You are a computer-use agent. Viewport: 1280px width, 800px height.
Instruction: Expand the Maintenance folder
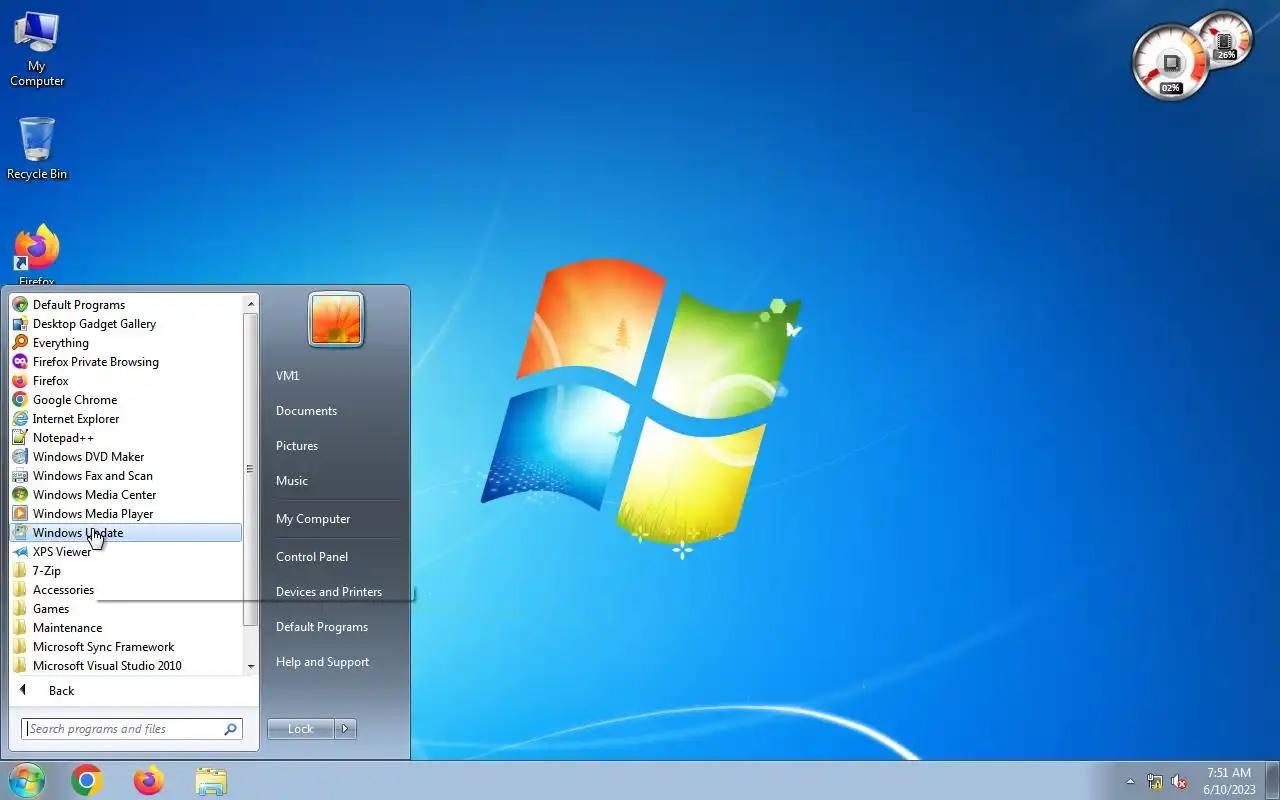[125, 628]
